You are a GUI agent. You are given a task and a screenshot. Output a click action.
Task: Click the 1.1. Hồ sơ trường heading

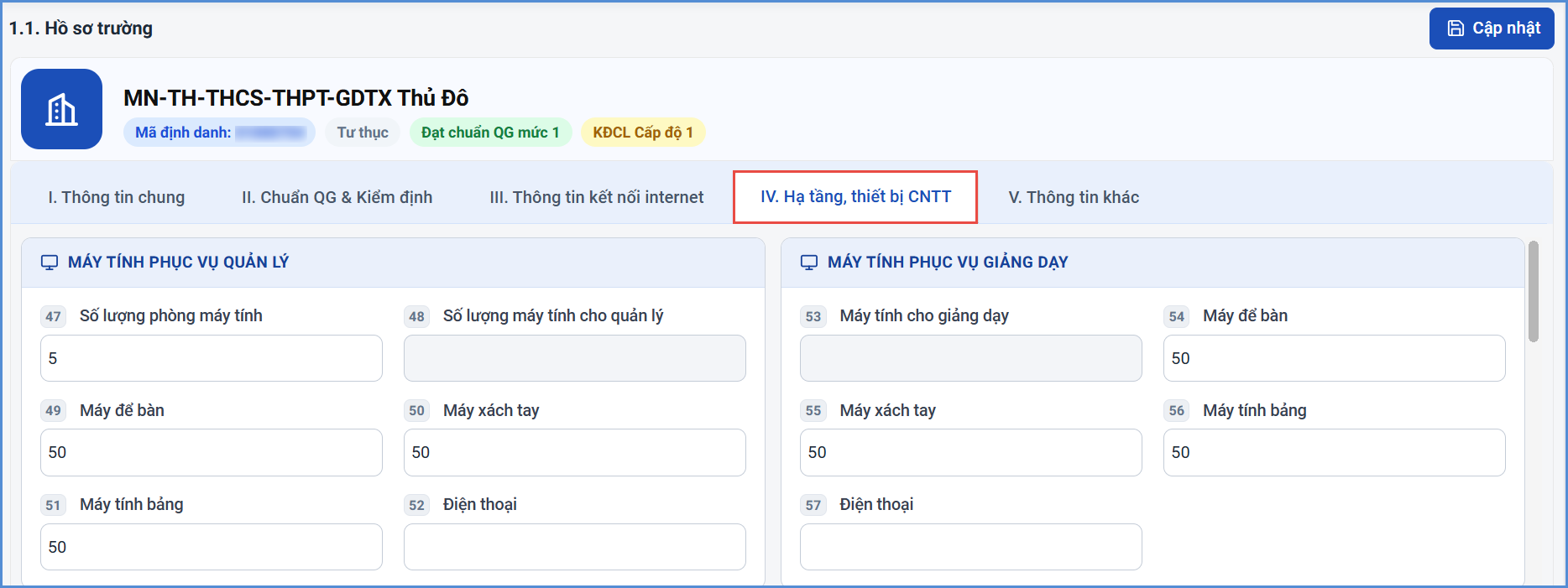[81, 29]
